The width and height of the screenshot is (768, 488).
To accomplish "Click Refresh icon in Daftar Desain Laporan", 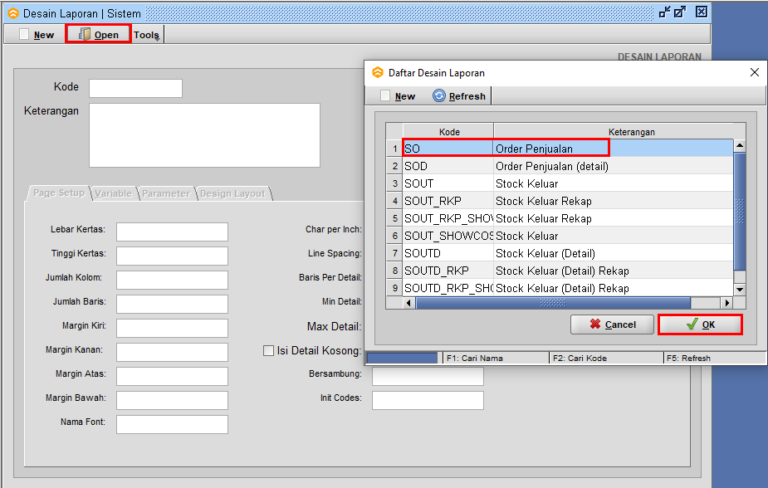I will click(439, 96).
